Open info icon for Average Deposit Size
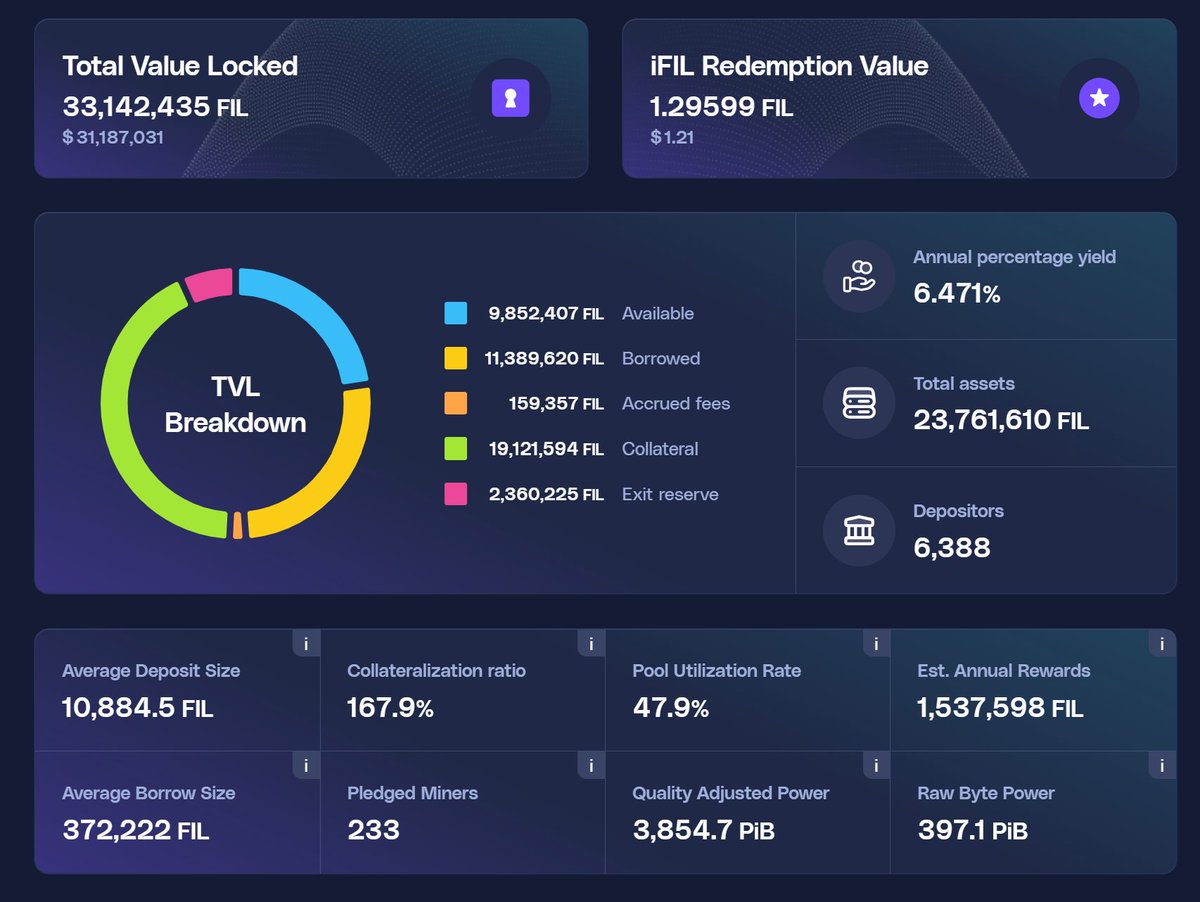1200x902 pixels. point(306,643)
